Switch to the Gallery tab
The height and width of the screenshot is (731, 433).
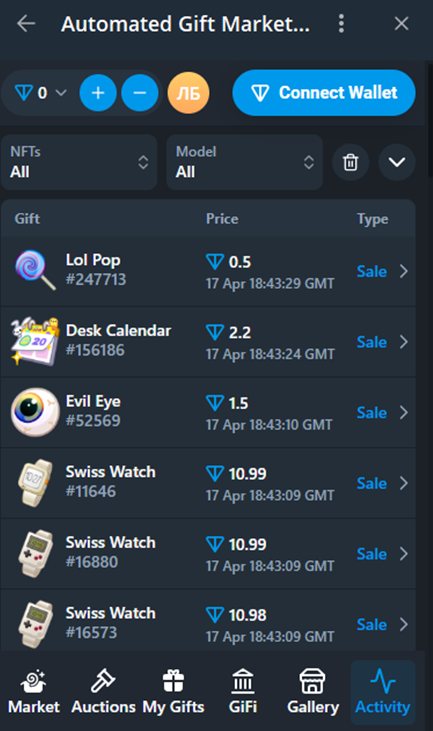coord(313,691)
